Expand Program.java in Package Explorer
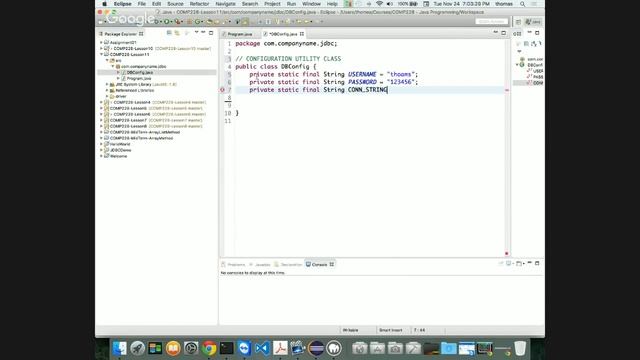Screen dimensions: 640x360 tap(118, 78)
